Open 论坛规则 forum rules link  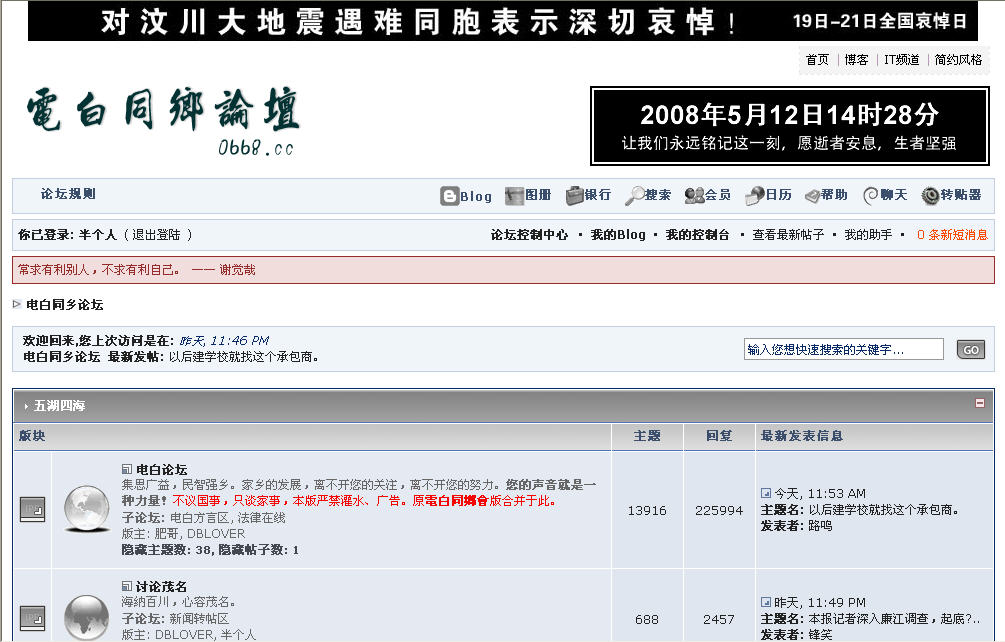point(68,194)
